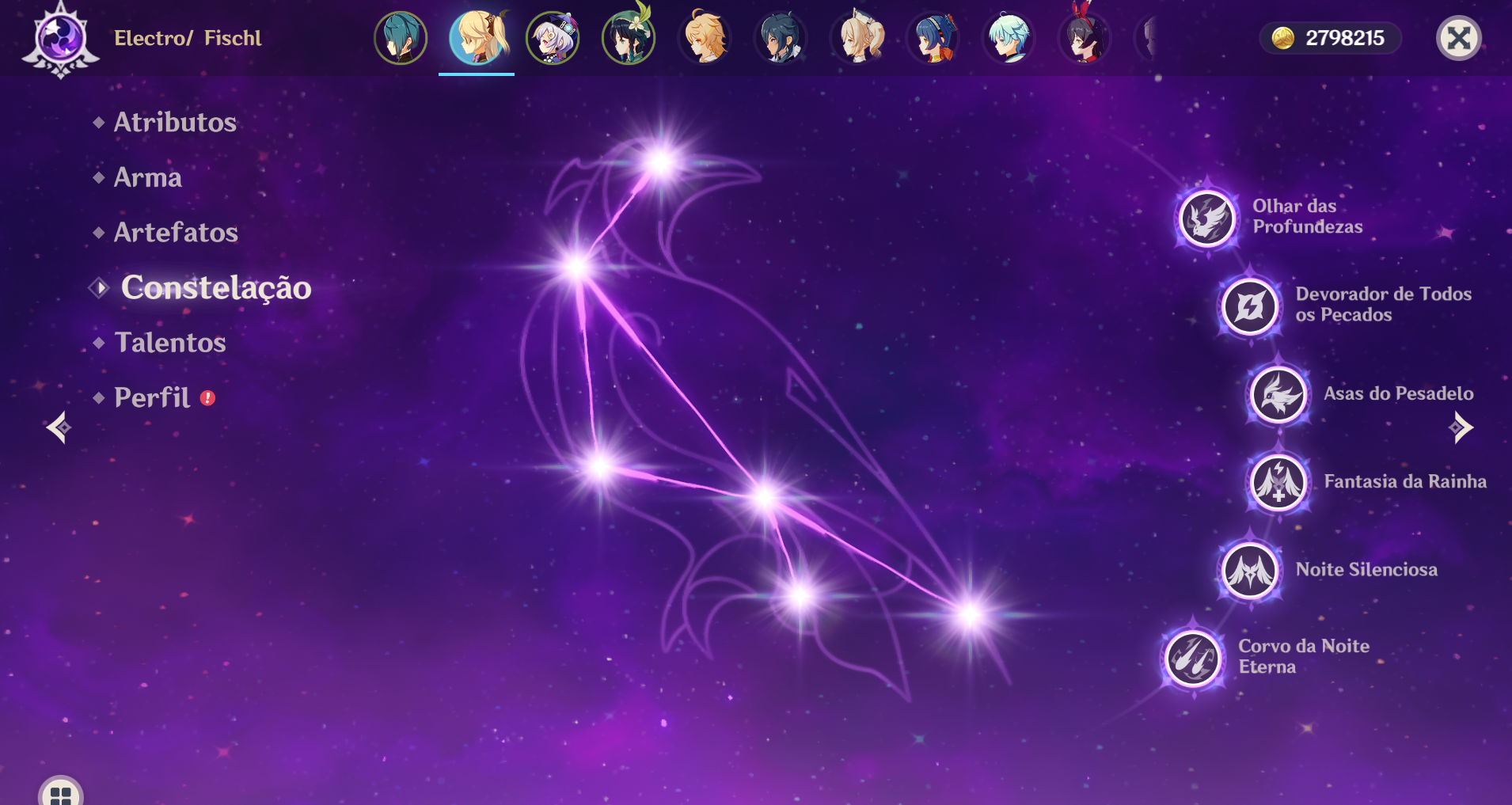Viewport: 1512px width, 805px height.
Task: Open the bottom-left grid menu button
Action: click(x=61, y=793)
